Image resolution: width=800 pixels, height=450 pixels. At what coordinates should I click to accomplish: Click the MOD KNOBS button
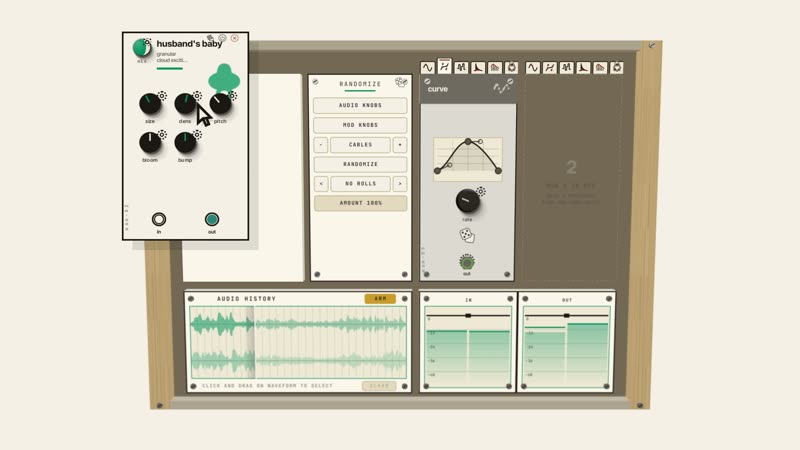360,125
